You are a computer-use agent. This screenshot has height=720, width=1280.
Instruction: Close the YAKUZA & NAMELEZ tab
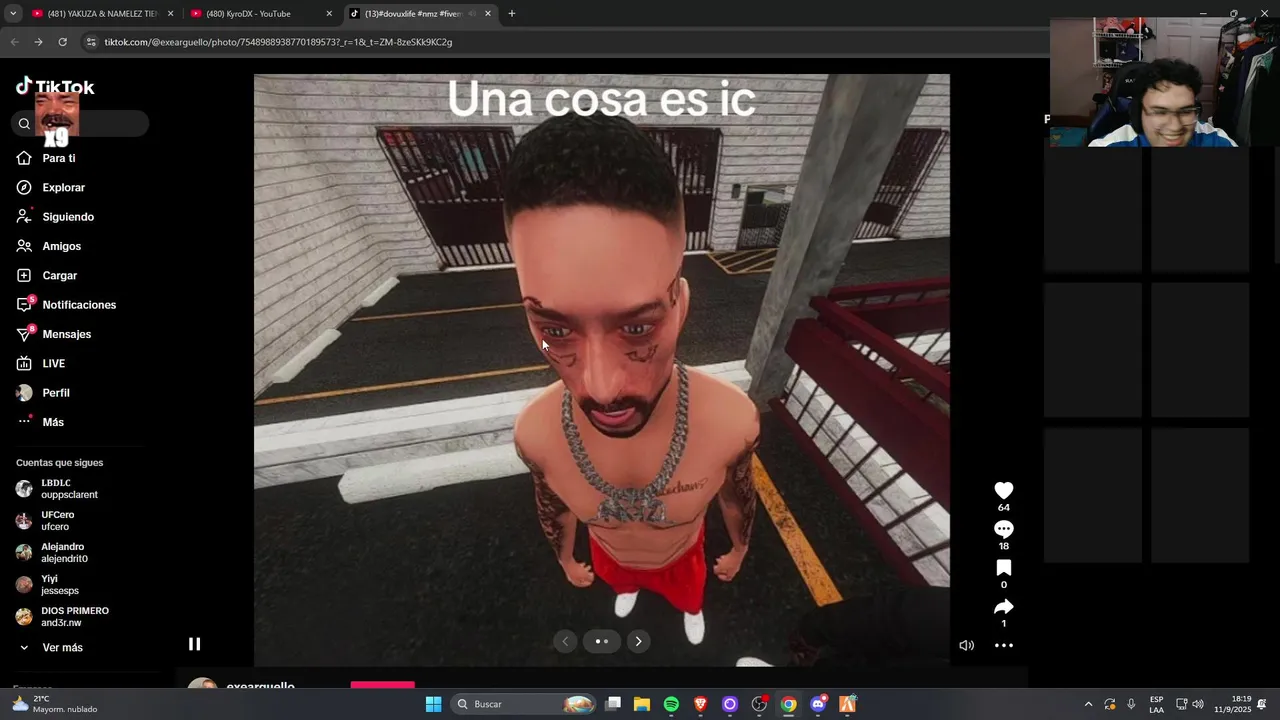click(170, 14)
